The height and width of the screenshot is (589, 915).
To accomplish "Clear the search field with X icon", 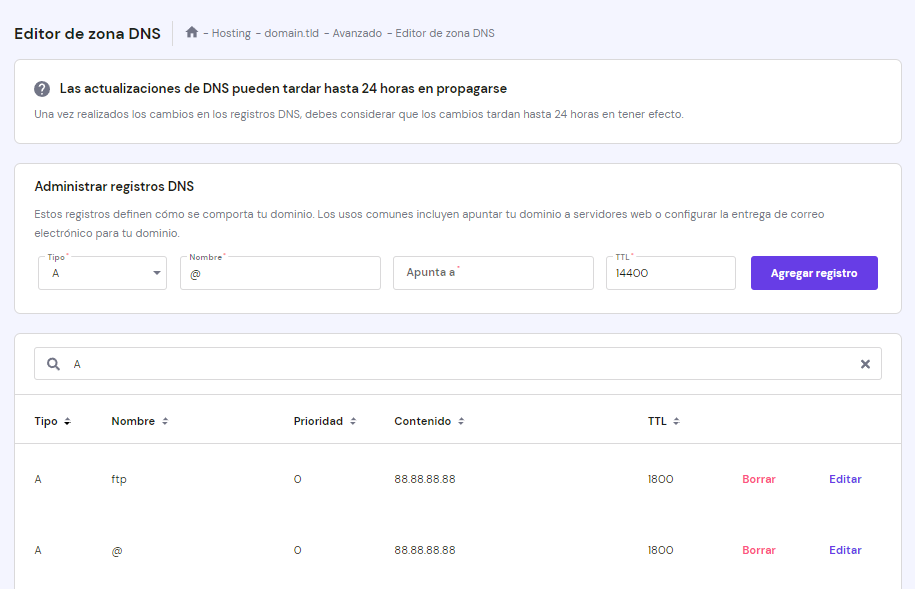I will click(865, 364).
